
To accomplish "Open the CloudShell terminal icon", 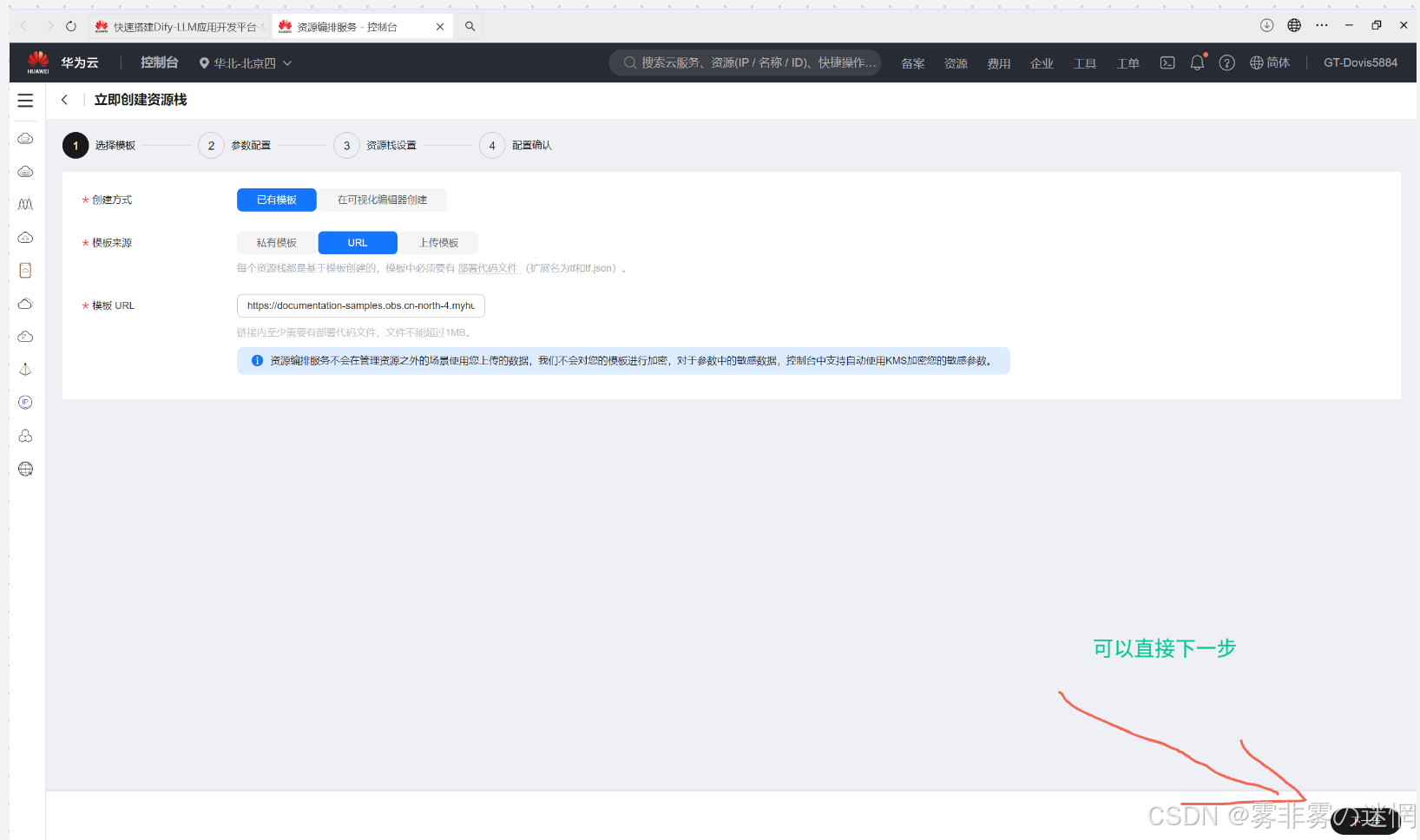I will point(1167,62).
